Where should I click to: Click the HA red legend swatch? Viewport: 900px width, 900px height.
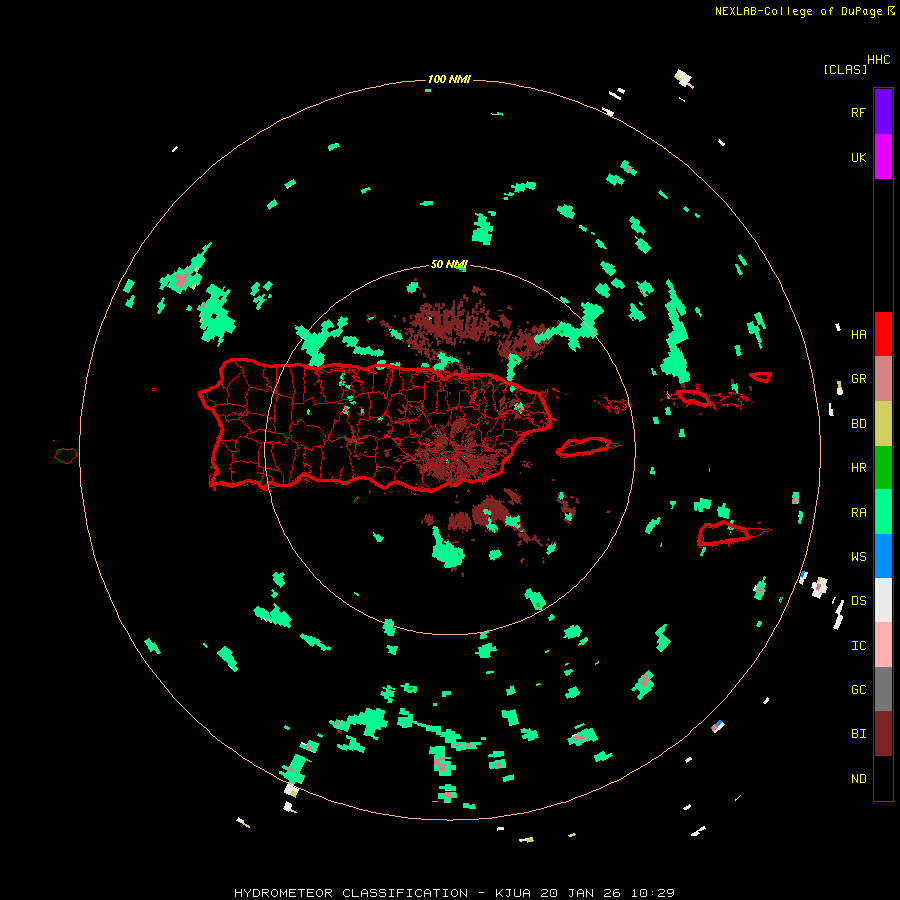[x=883, y=334]
